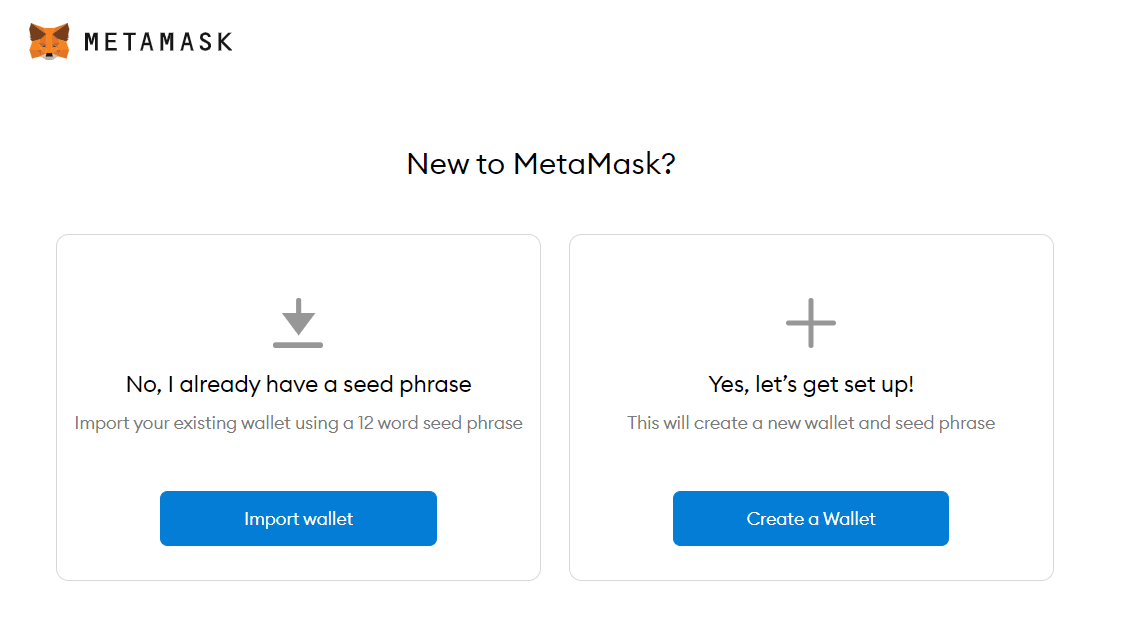
Task: Click the letter M in METAMASK logo
Action: (90, 42)
